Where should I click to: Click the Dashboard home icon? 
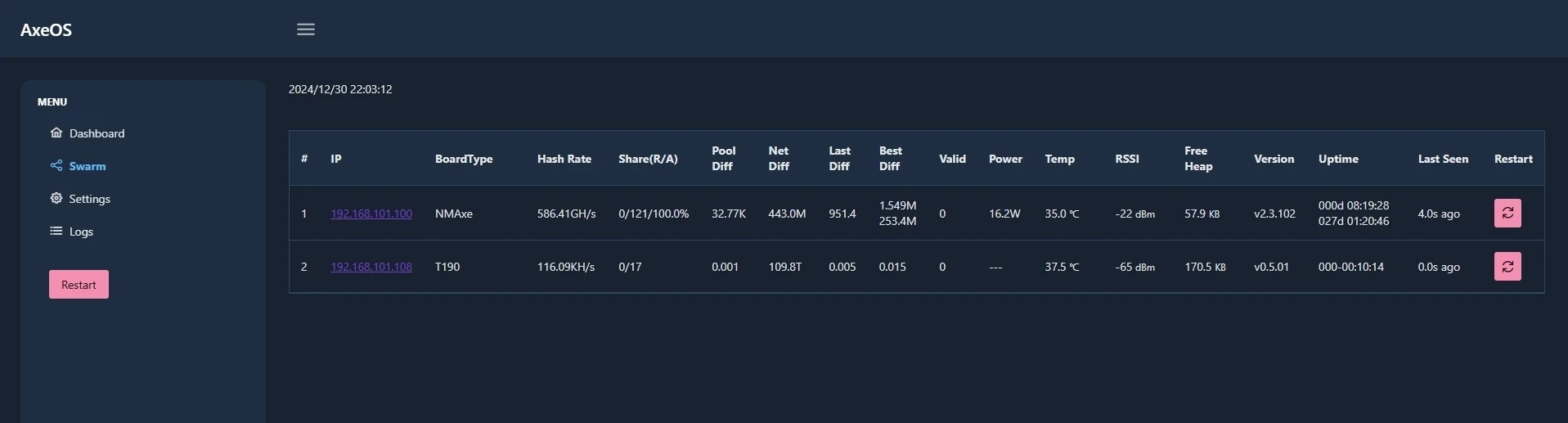[x=56, y=133]
